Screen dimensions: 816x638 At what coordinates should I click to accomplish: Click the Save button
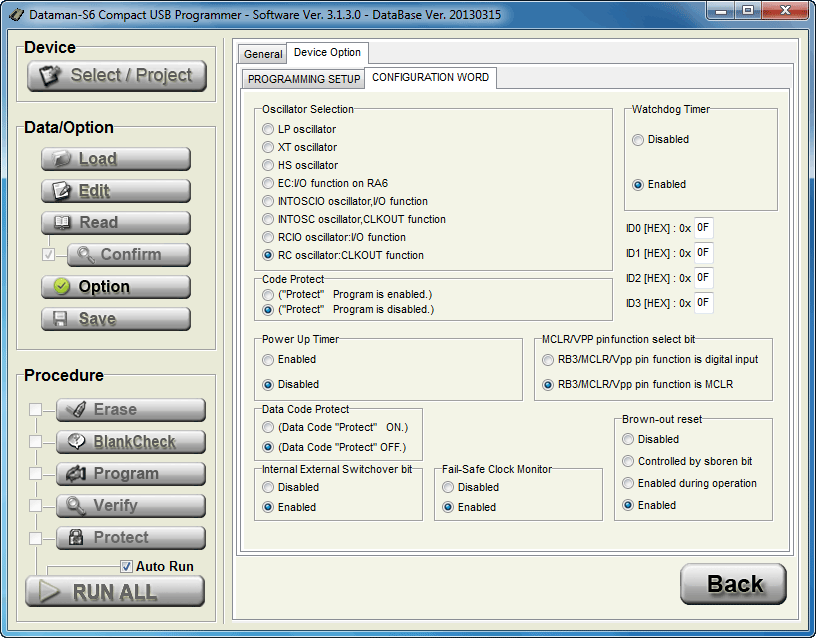[115, 319]
